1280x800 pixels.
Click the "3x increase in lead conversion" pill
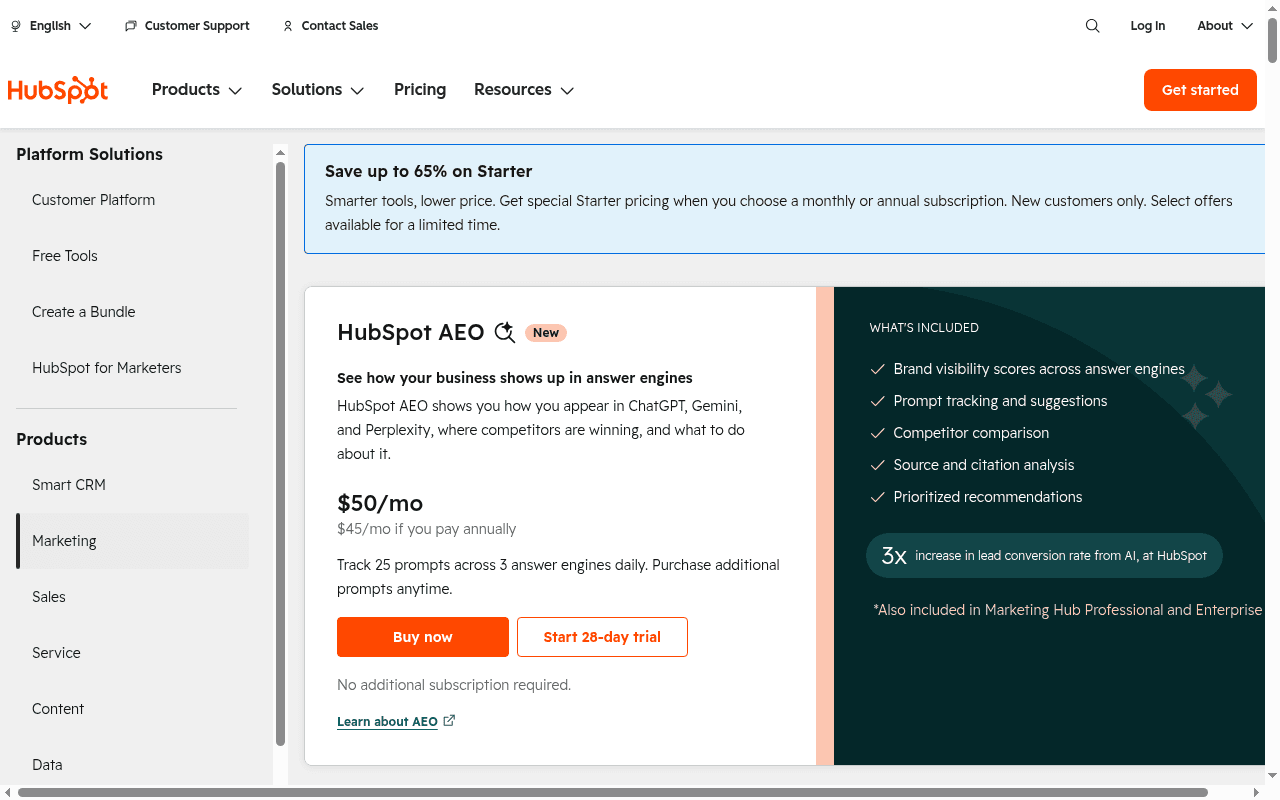point(1044,555)
